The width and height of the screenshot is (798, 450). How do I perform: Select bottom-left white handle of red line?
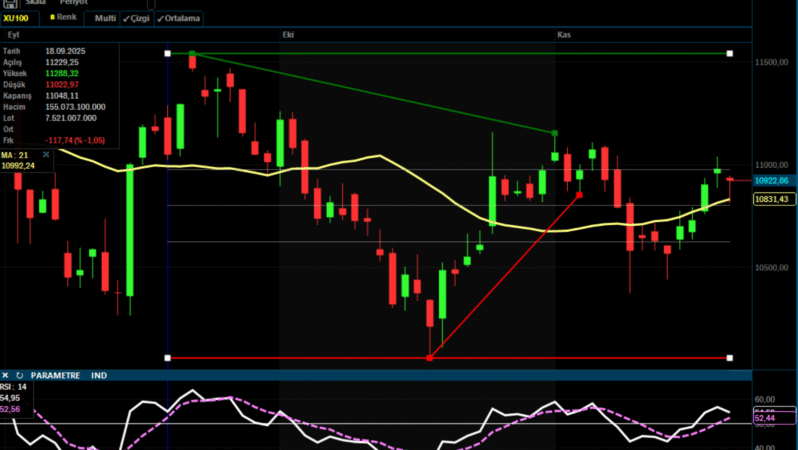tap(167, 357)
